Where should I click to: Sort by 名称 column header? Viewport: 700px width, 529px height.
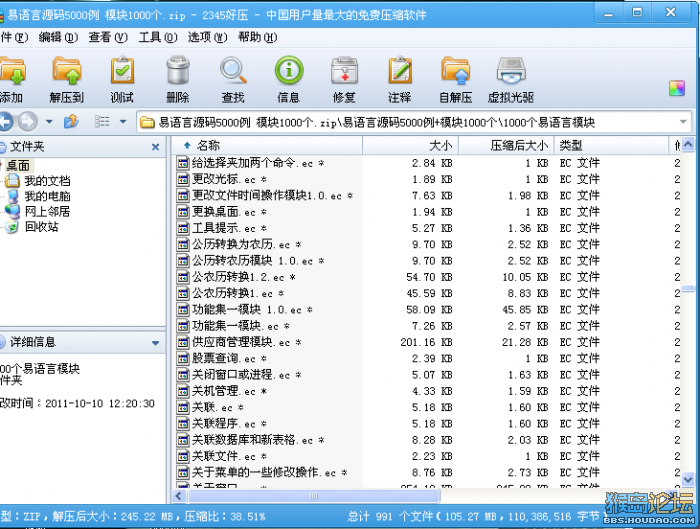tap(267, 146)
